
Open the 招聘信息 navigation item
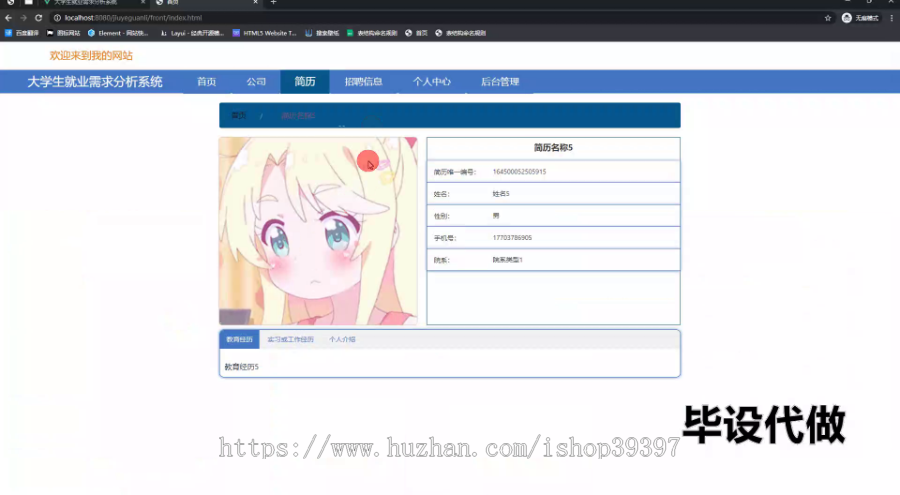[x=363, y=82]
